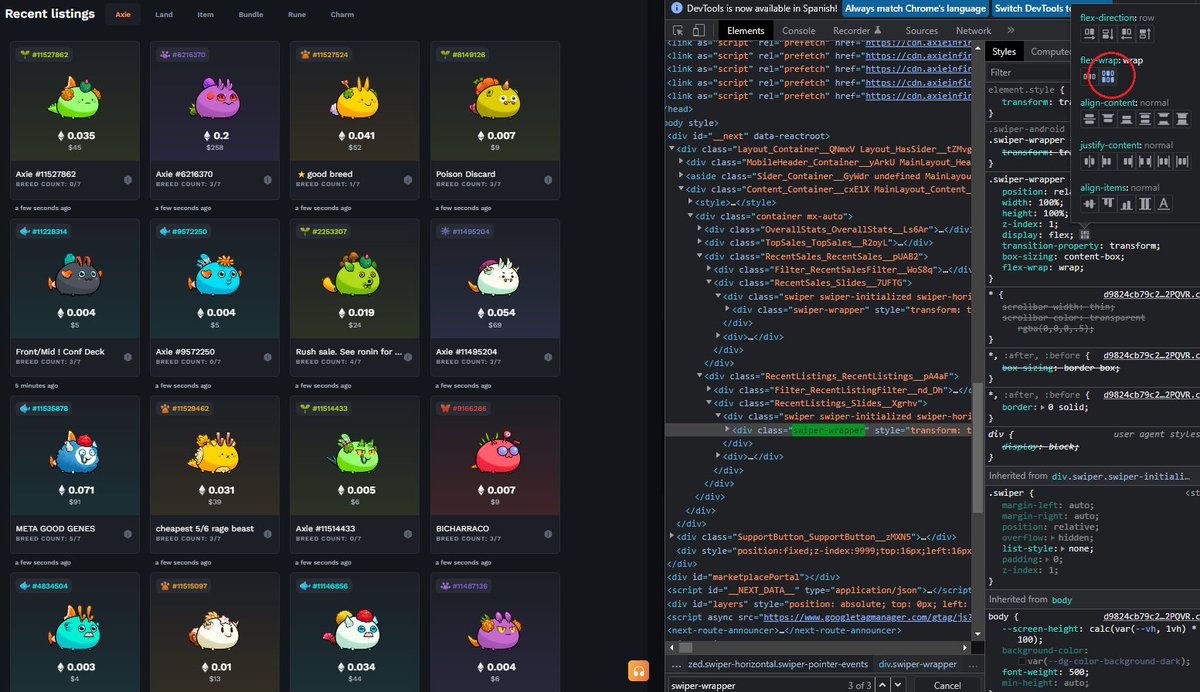Select div.swiper-wrapper breadcrumb
This screenshot has width=1200, height=692.
(x=917, y=664)
